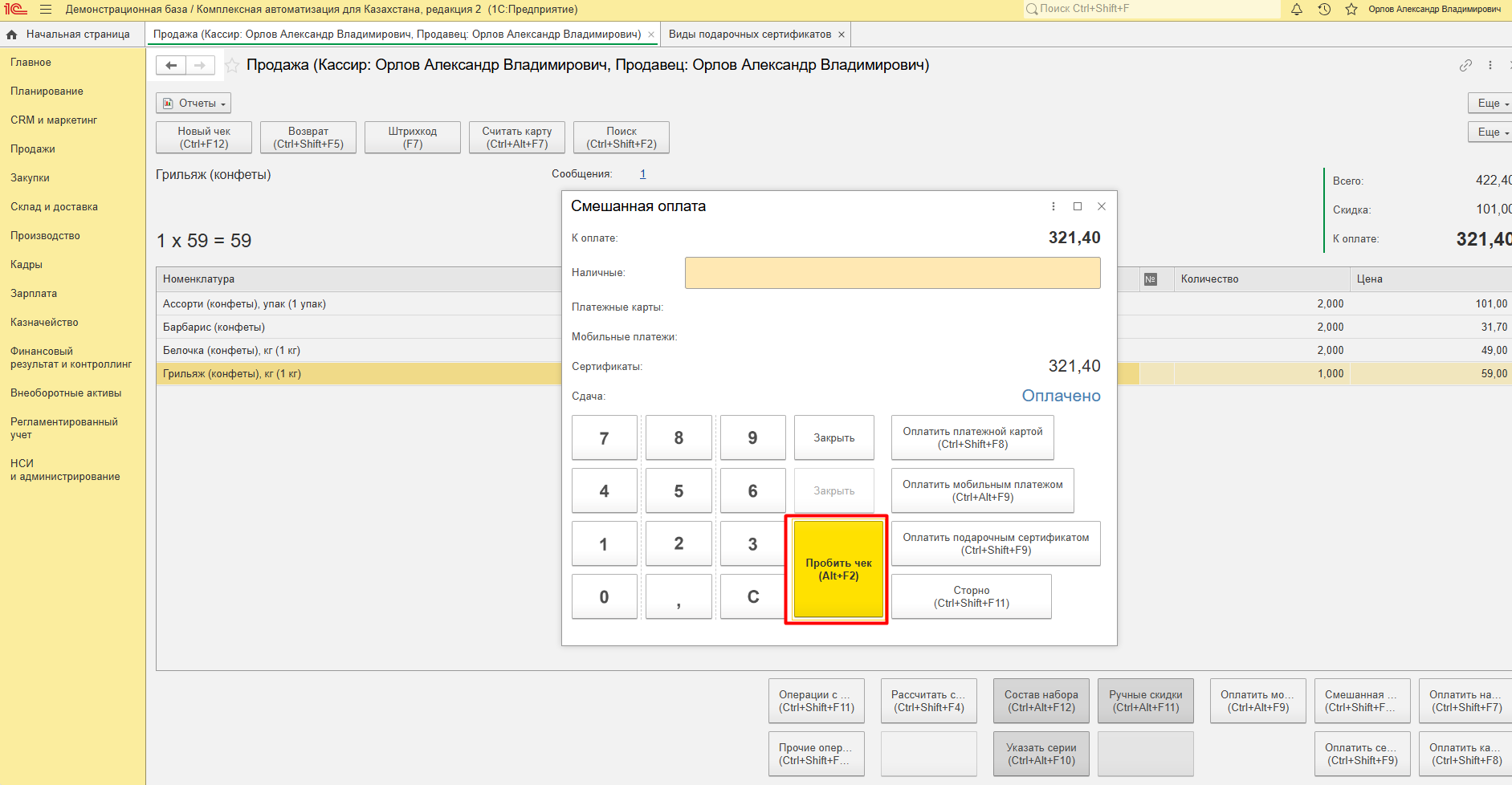1512x785 pixels.
Task: Expand the Отчеты dropdown
Action: [194, 104]
